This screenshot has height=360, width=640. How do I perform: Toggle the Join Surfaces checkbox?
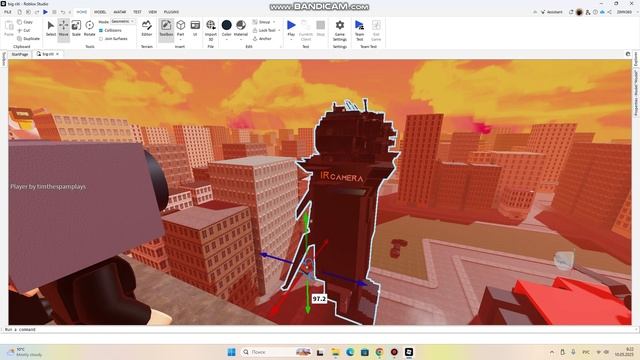113,39
